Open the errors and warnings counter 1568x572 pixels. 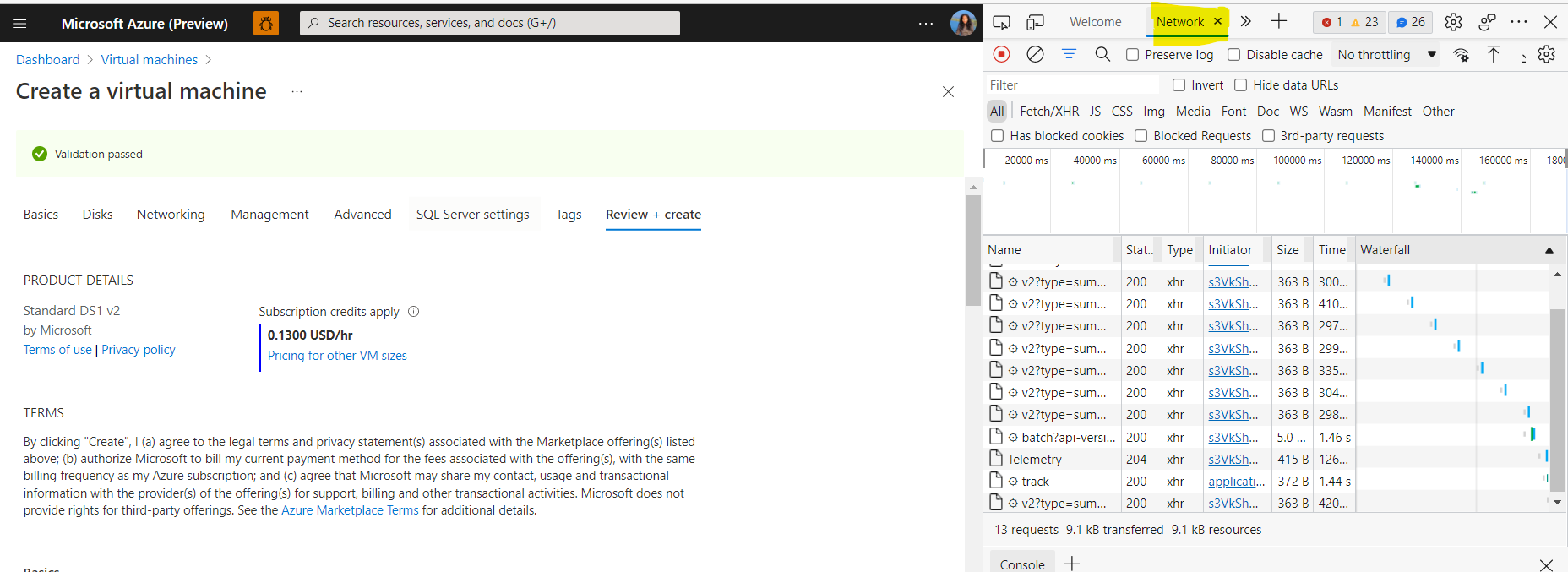(1350, 22)
